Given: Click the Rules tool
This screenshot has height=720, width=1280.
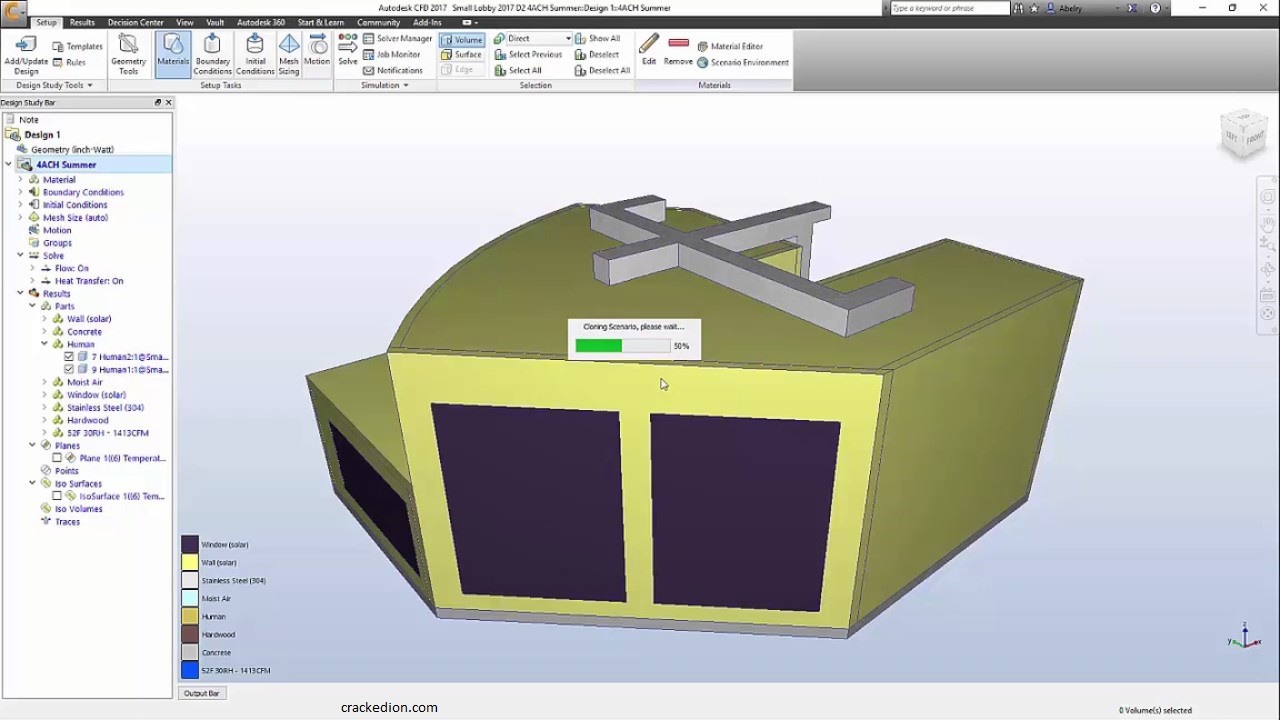Looking at the screenshot, I should [x=69, y=62].
